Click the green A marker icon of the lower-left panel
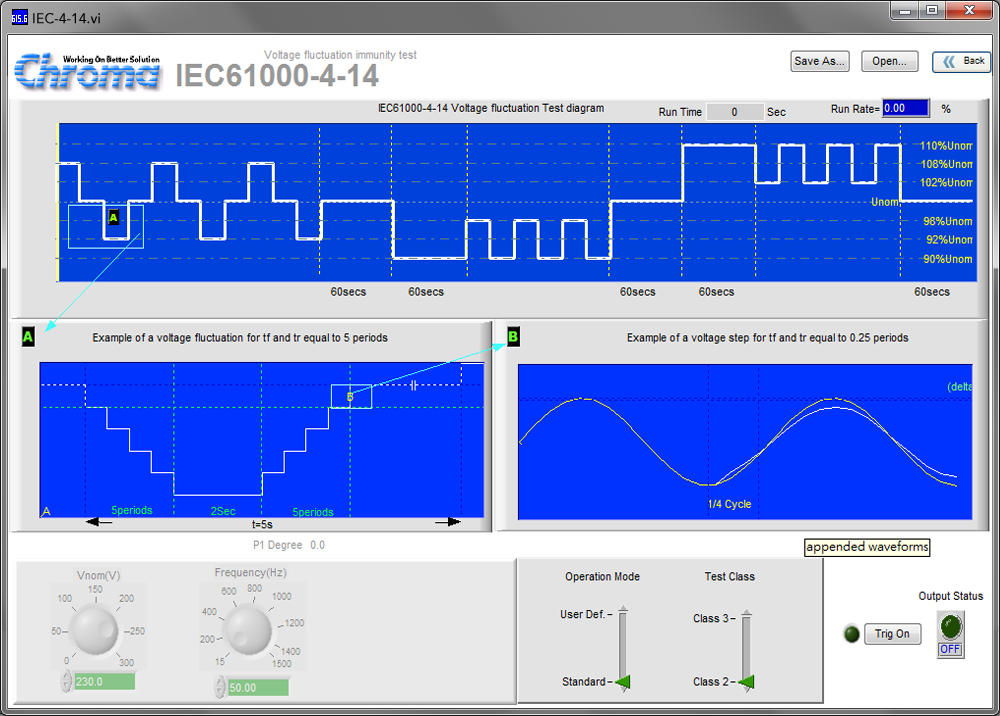This screenshot has height=716, width=1000. pos(28,337)
